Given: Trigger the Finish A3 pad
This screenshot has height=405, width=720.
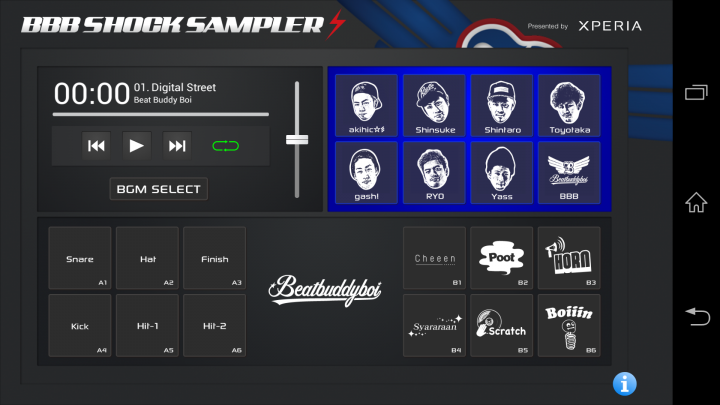Looking at the screenshot, I should point(214,258).
